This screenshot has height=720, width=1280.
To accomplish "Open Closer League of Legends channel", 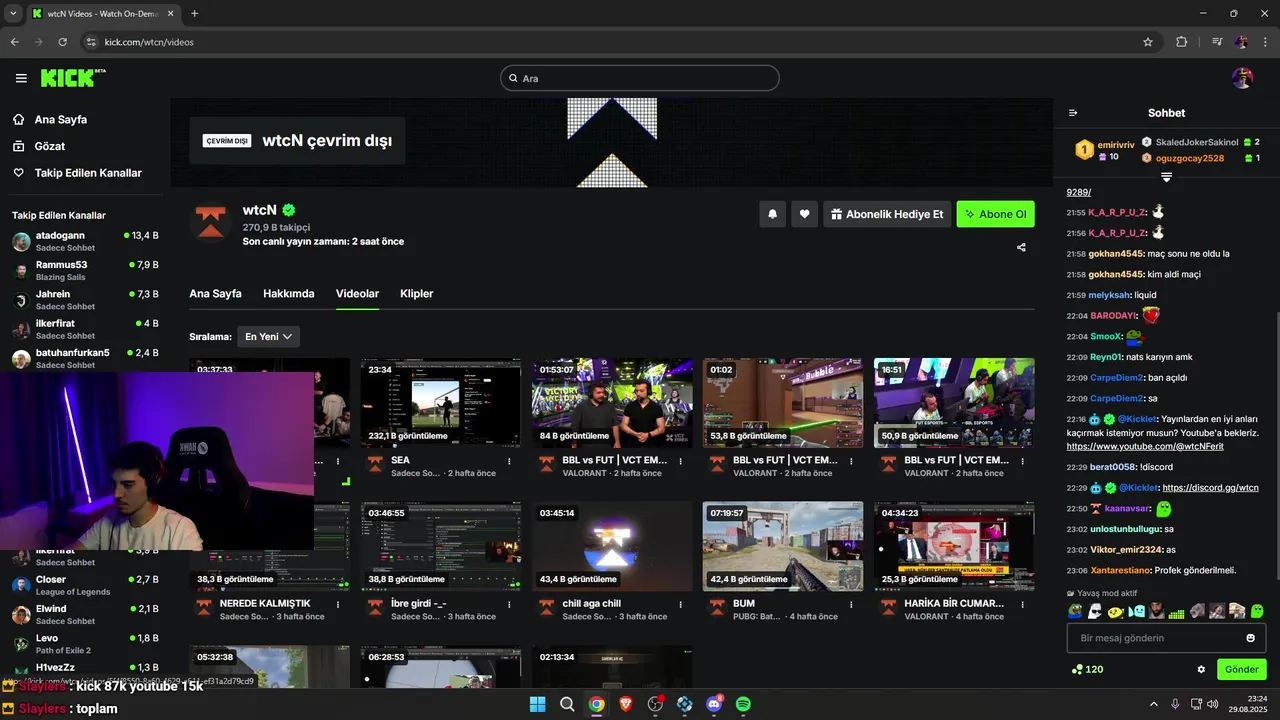I will 85,585.
